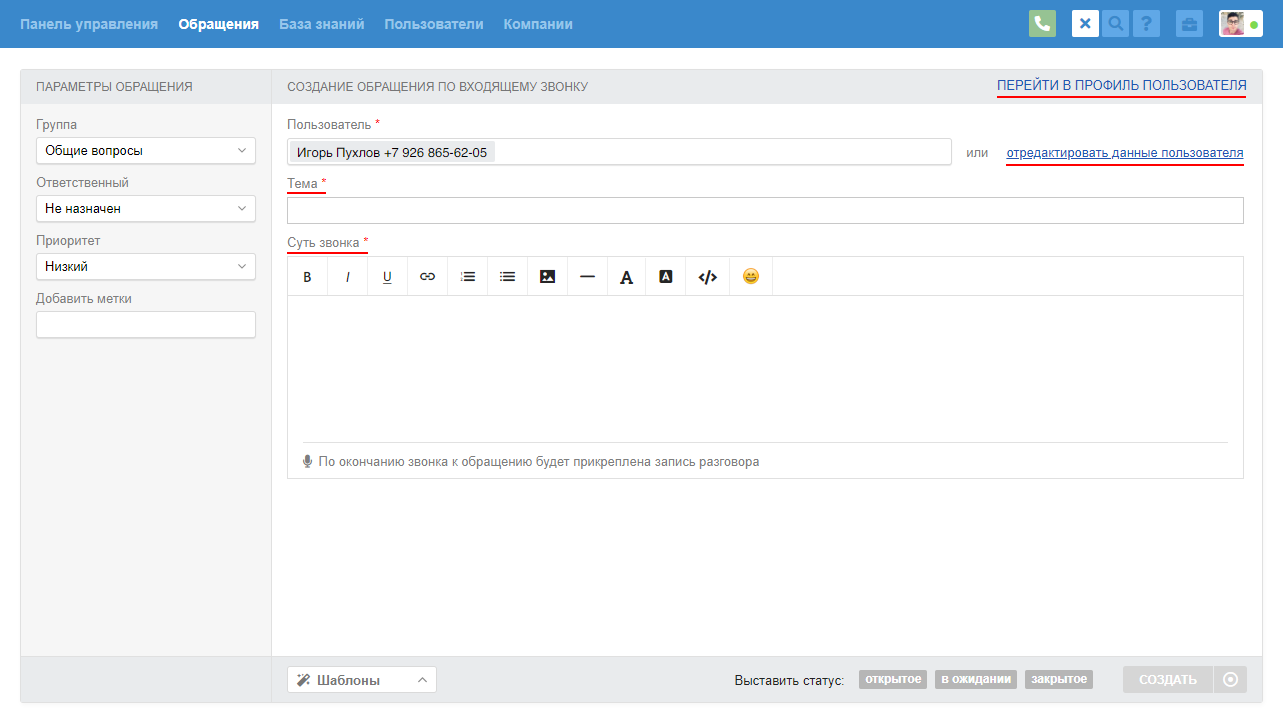Toggle code view in the editor
This screenshot has height=722, width=1284.
[x=707, y=277]
